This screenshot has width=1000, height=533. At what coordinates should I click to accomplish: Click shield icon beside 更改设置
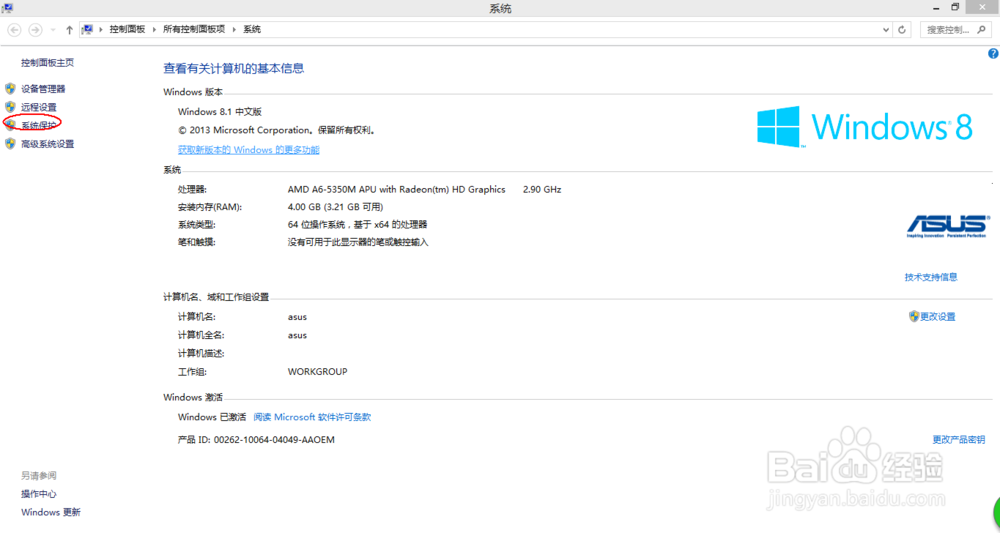914,316
